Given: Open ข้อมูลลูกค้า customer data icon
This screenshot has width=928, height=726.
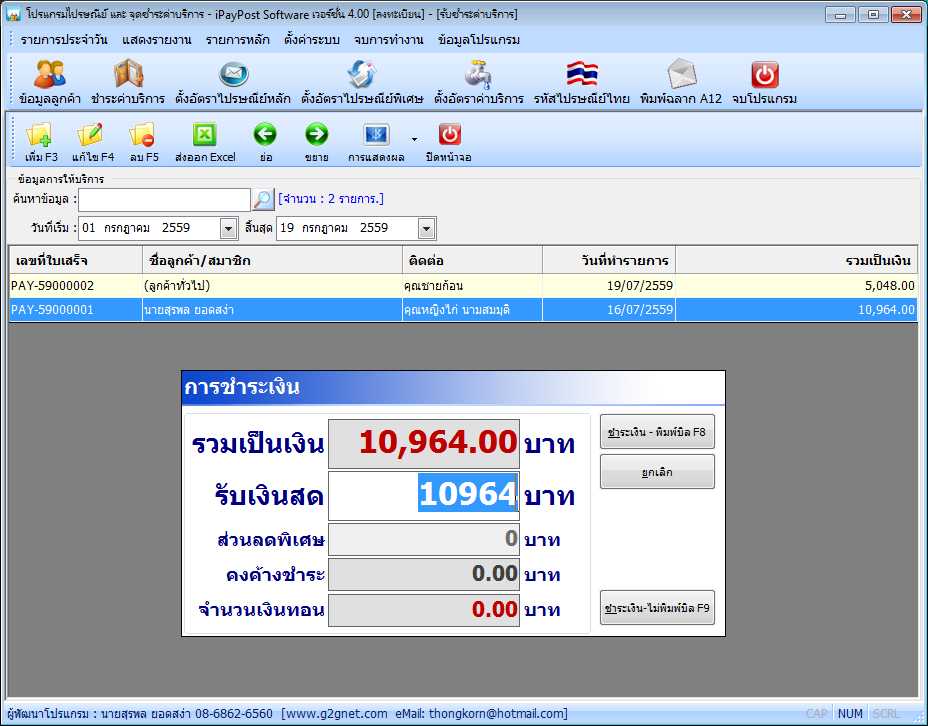Looking at the screenshot, I should tap(50, 75).
